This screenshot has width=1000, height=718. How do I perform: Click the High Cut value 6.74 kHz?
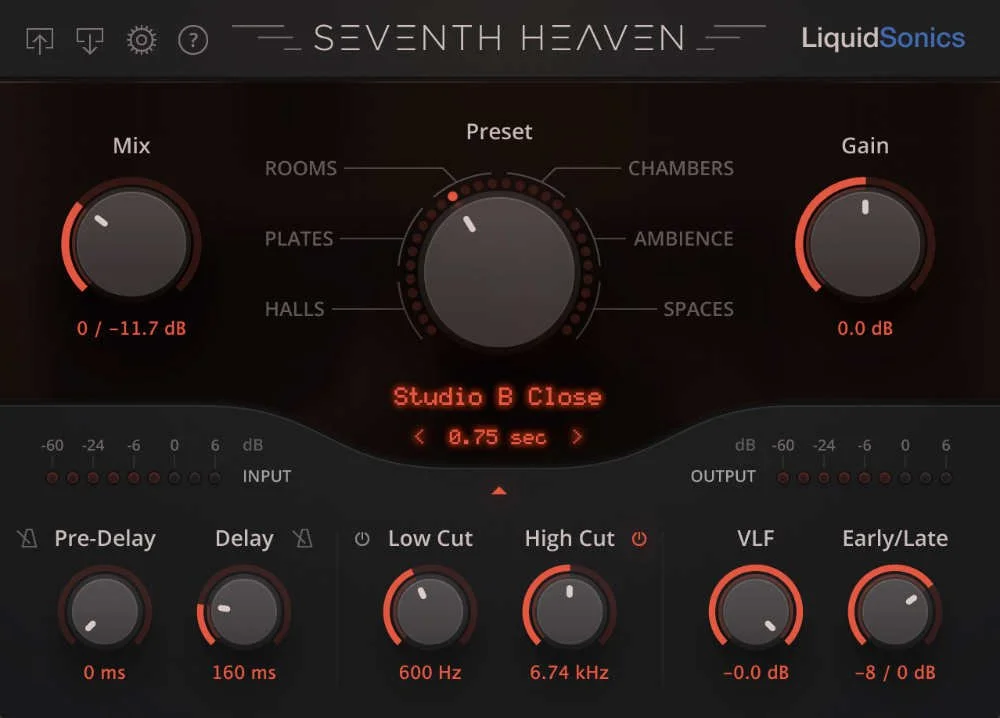570,672
